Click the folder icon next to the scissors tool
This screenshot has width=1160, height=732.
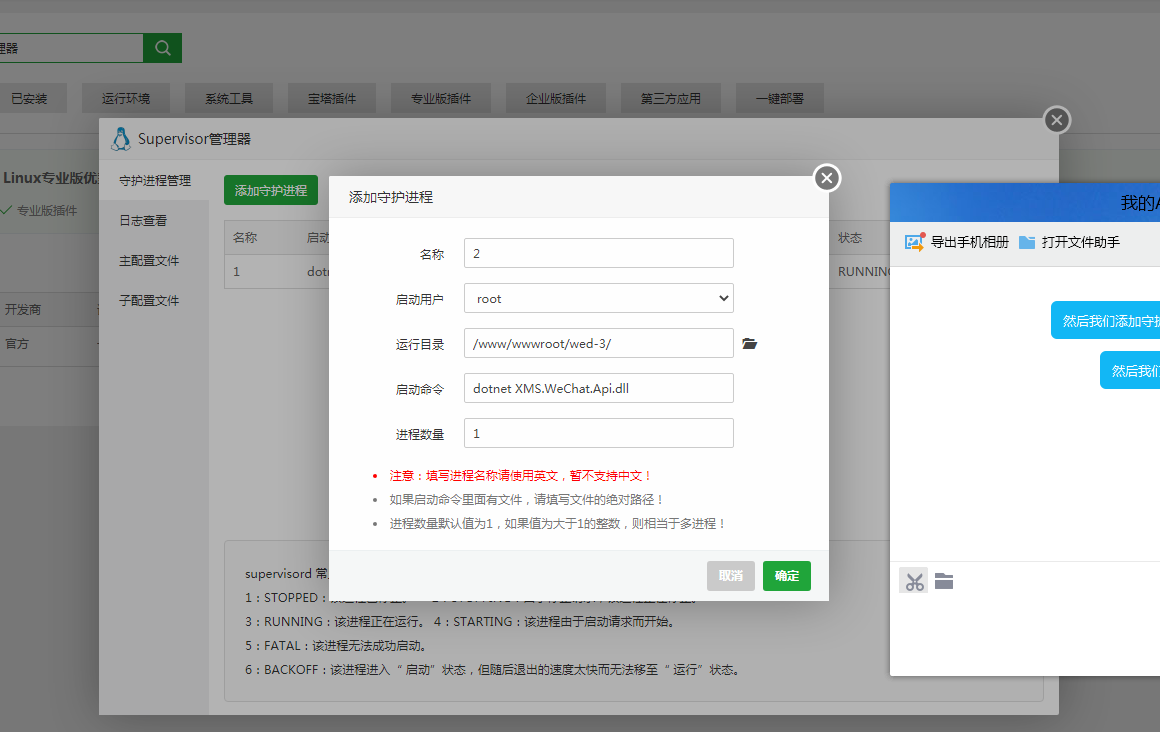click(944, 580)
